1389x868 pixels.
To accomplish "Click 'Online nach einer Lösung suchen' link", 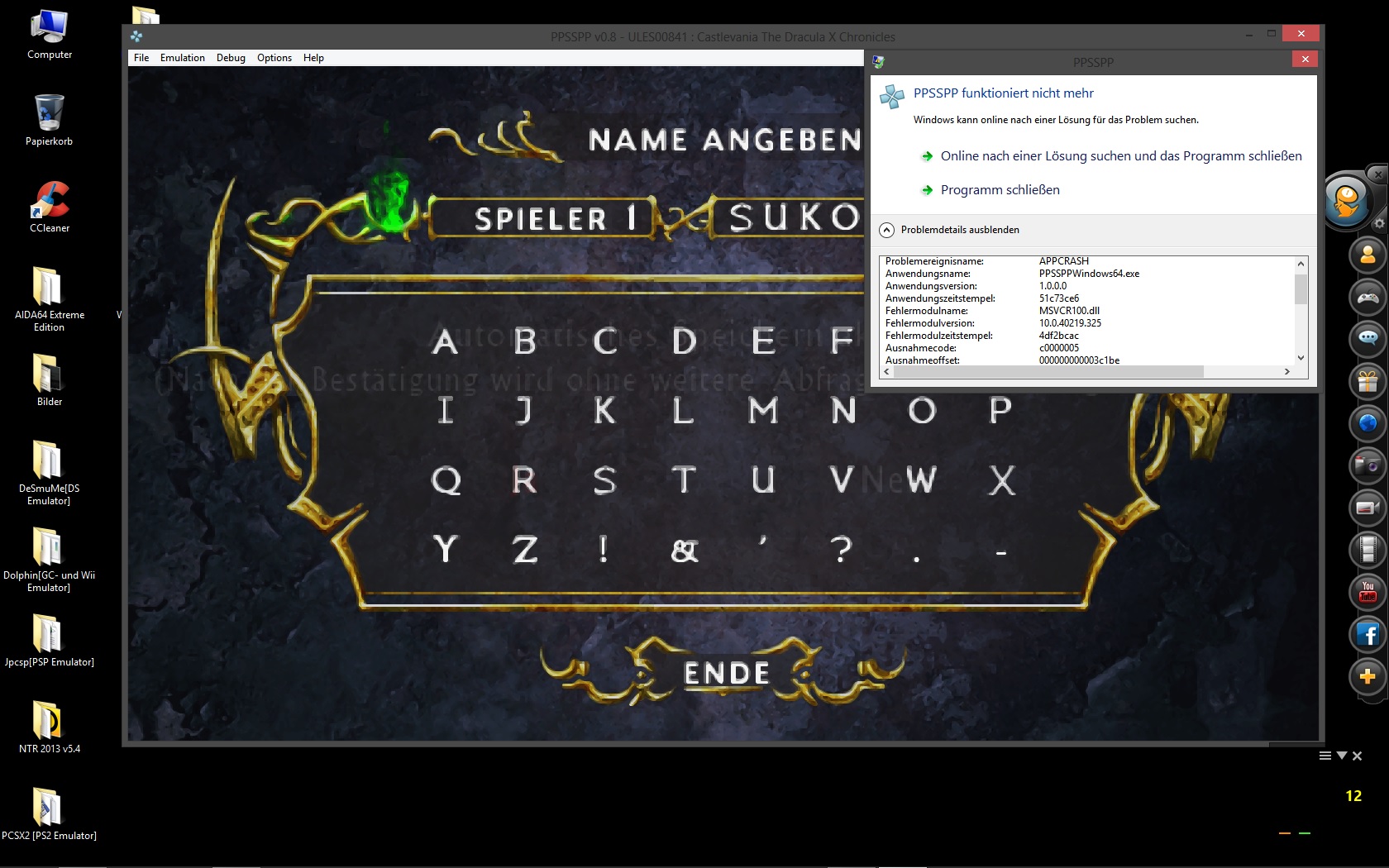I will coord(1121,156).
